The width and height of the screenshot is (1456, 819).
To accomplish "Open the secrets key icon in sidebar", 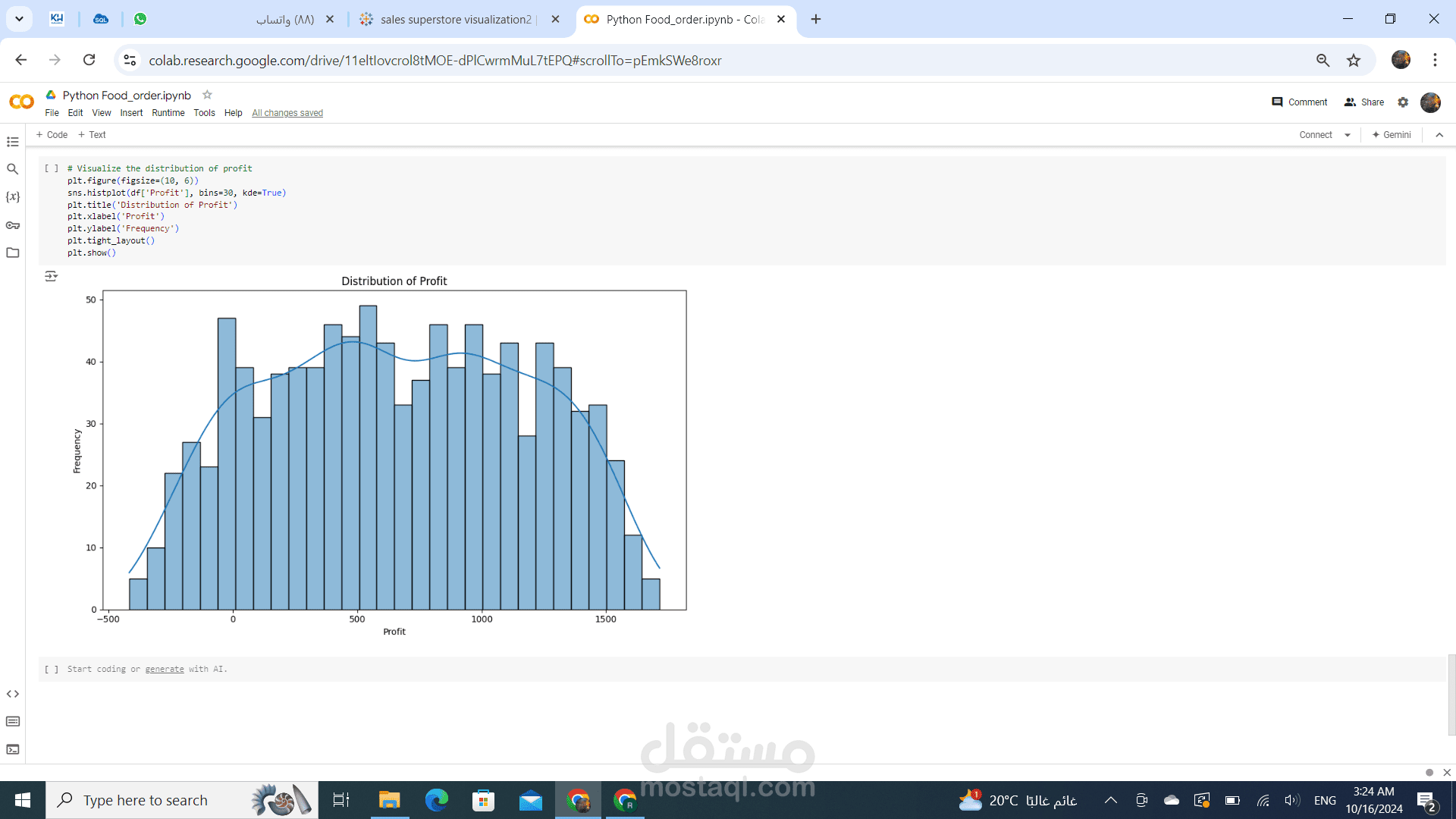I will click(13, 225).
